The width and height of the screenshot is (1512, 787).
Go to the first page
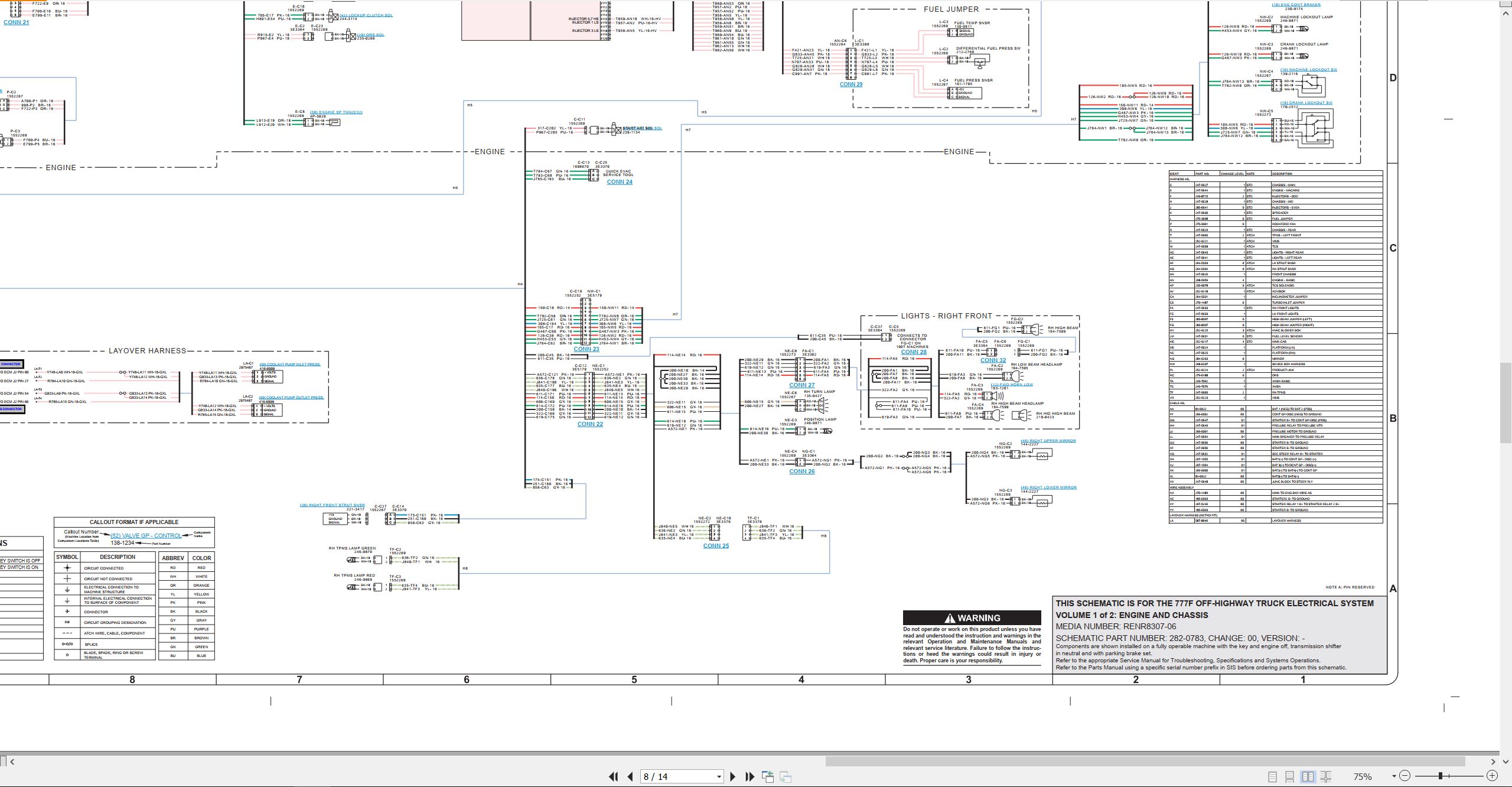point(613,777)
